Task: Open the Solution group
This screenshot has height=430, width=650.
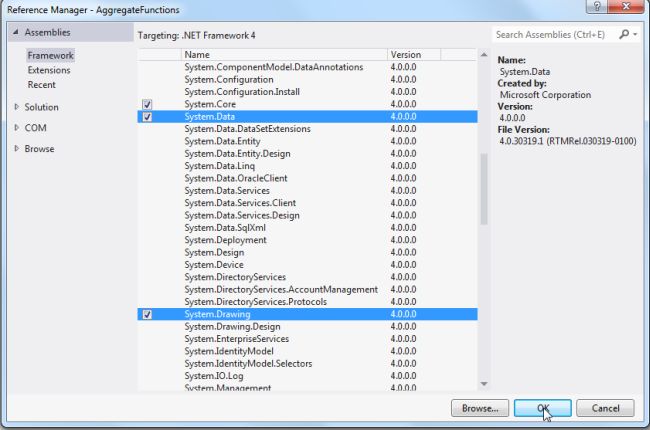Action: coord(41,107)
